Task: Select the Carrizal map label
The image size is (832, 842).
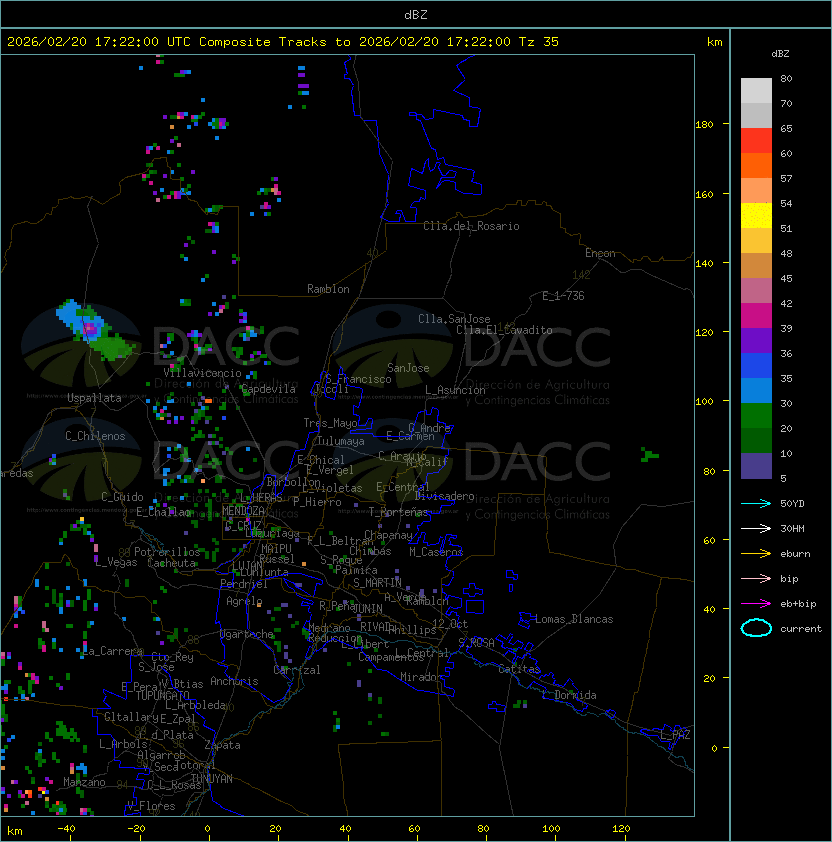Action: (x=296, y=670)
